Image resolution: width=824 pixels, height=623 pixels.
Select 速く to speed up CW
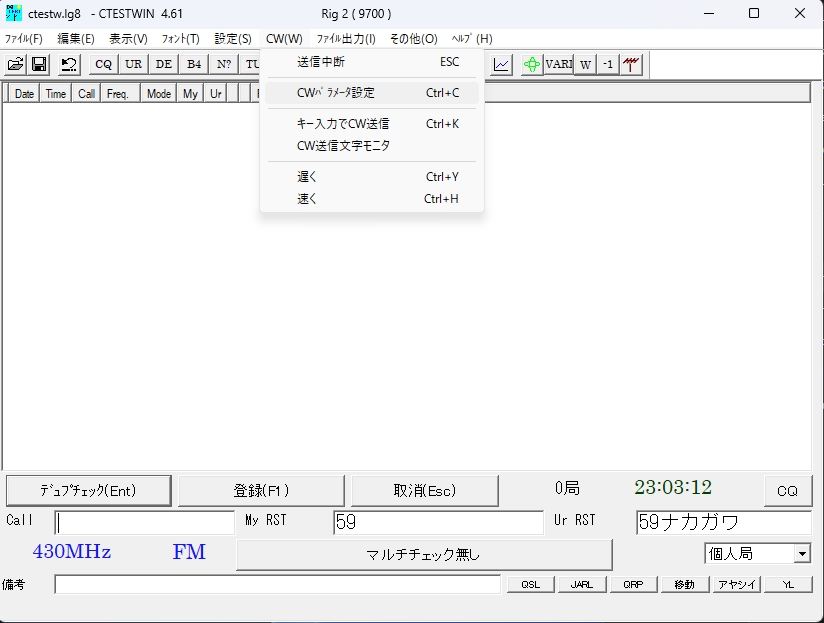click(372, 199)
